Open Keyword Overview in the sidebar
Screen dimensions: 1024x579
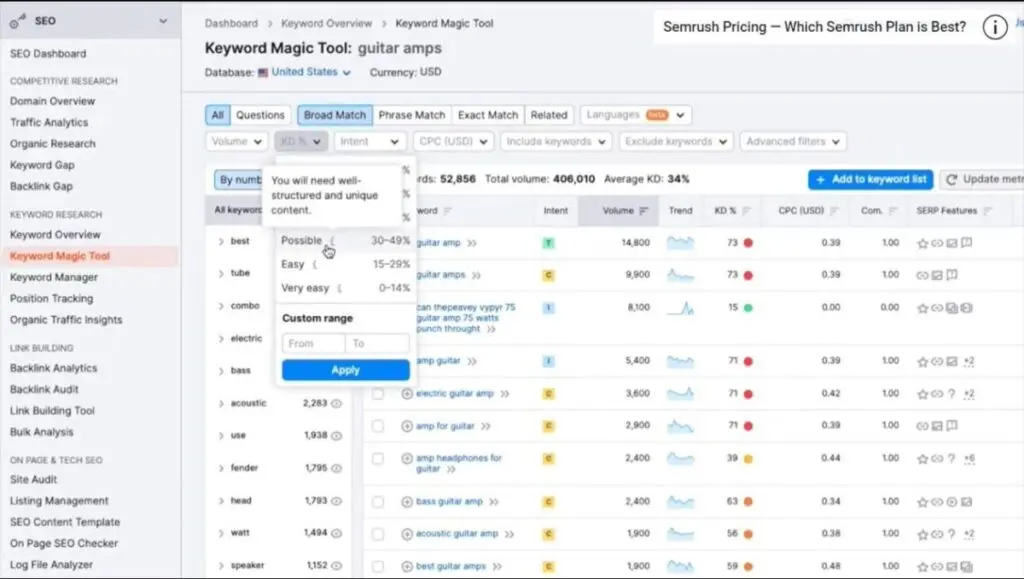pos(55,235)
